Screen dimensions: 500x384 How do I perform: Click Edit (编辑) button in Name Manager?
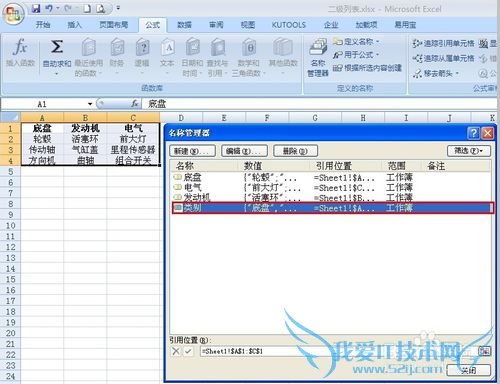coord(244,151)
